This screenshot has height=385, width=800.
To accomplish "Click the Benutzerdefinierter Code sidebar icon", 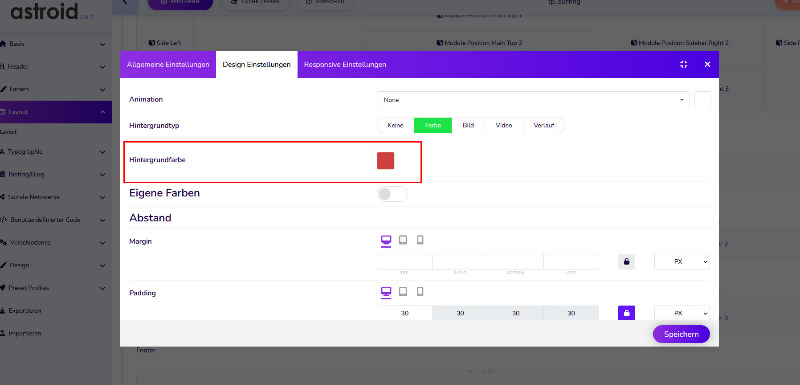I will point(3,220).
